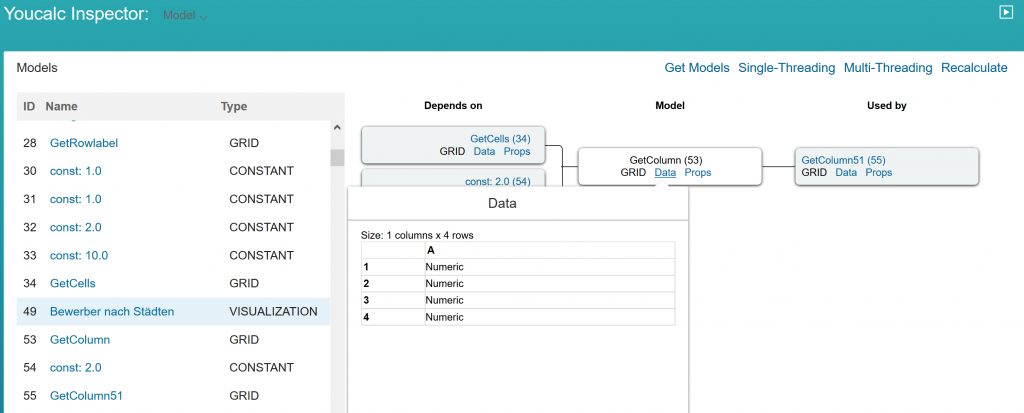1024x413 pixels.
Task: Select GetRowlabel in the models list
Action: coord(84,142)
